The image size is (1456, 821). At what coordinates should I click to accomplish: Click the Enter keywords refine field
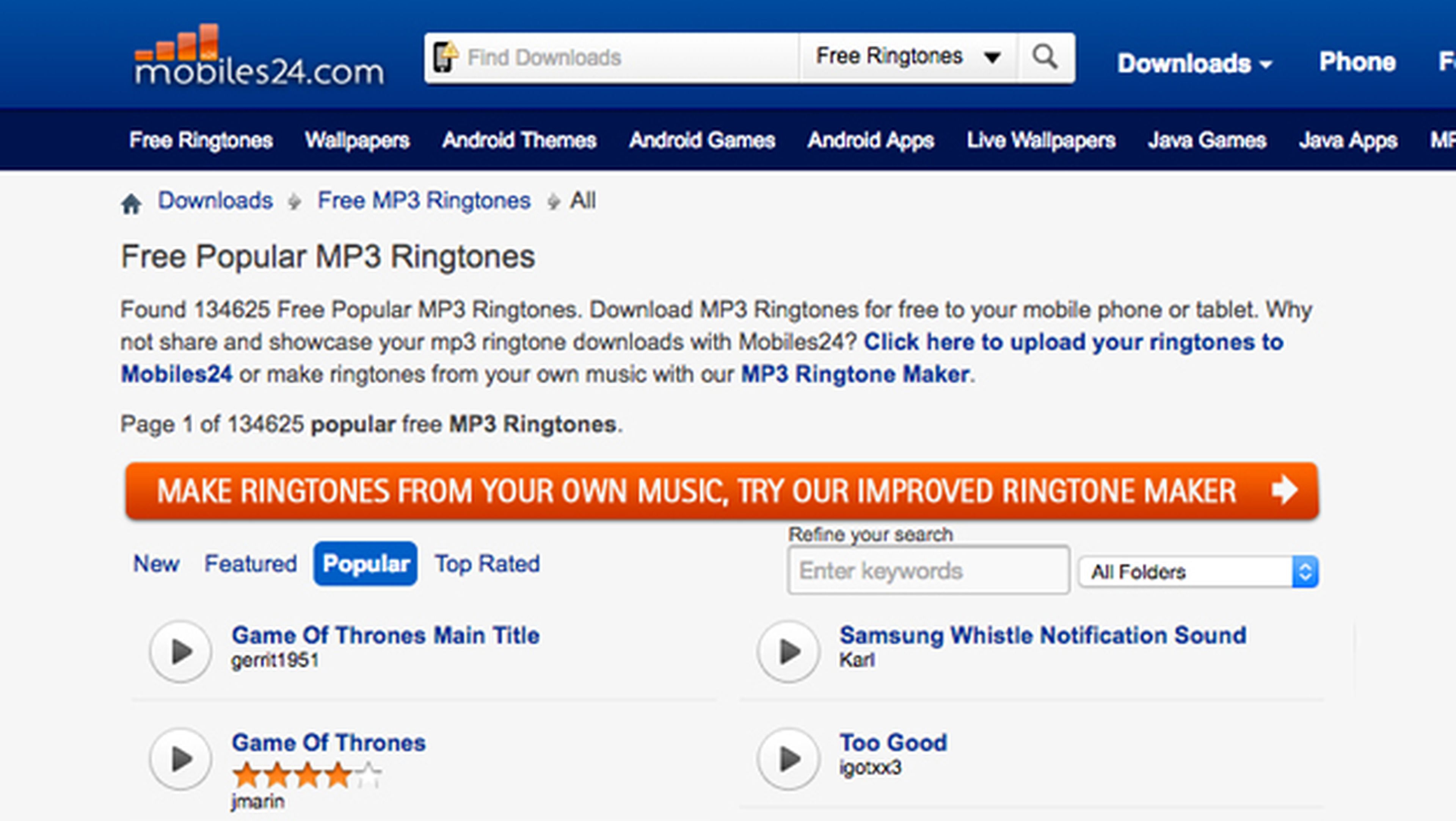click(x=929, y=571)
